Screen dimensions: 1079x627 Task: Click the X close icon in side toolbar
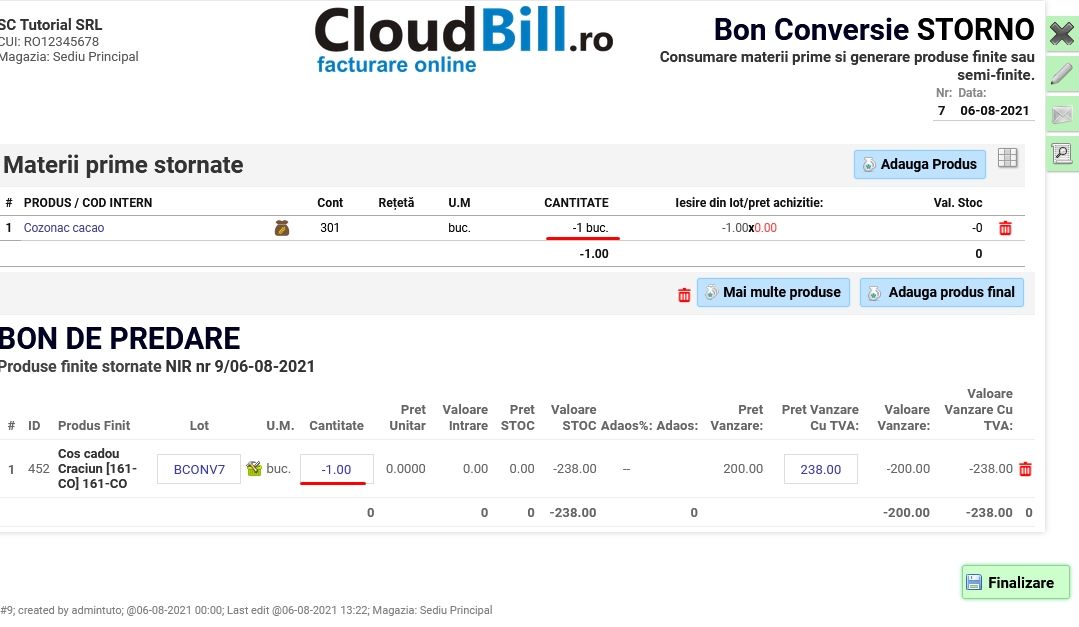coord(1061,34)
